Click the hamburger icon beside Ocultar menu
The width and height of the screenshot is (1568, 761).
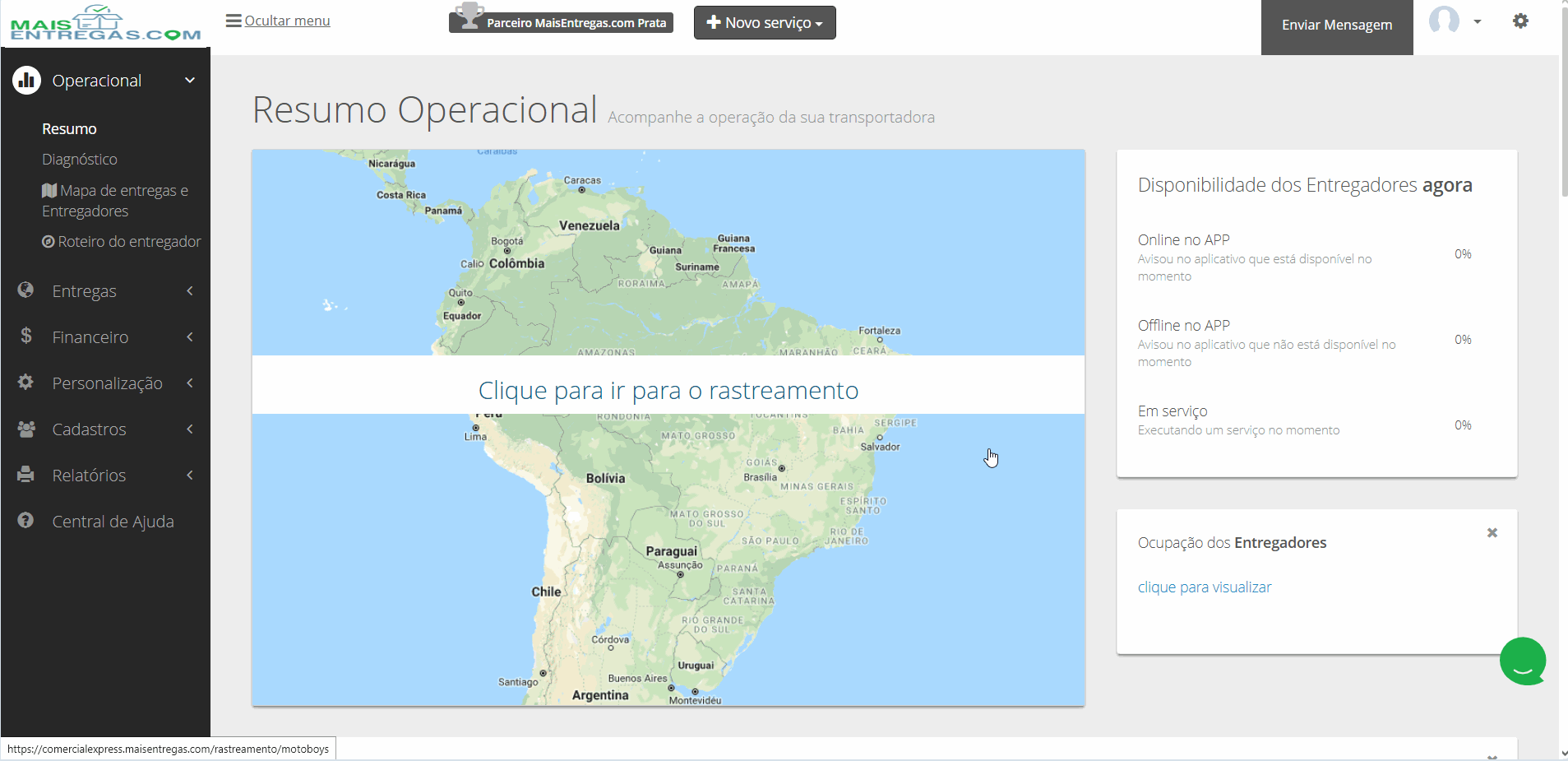234,21
